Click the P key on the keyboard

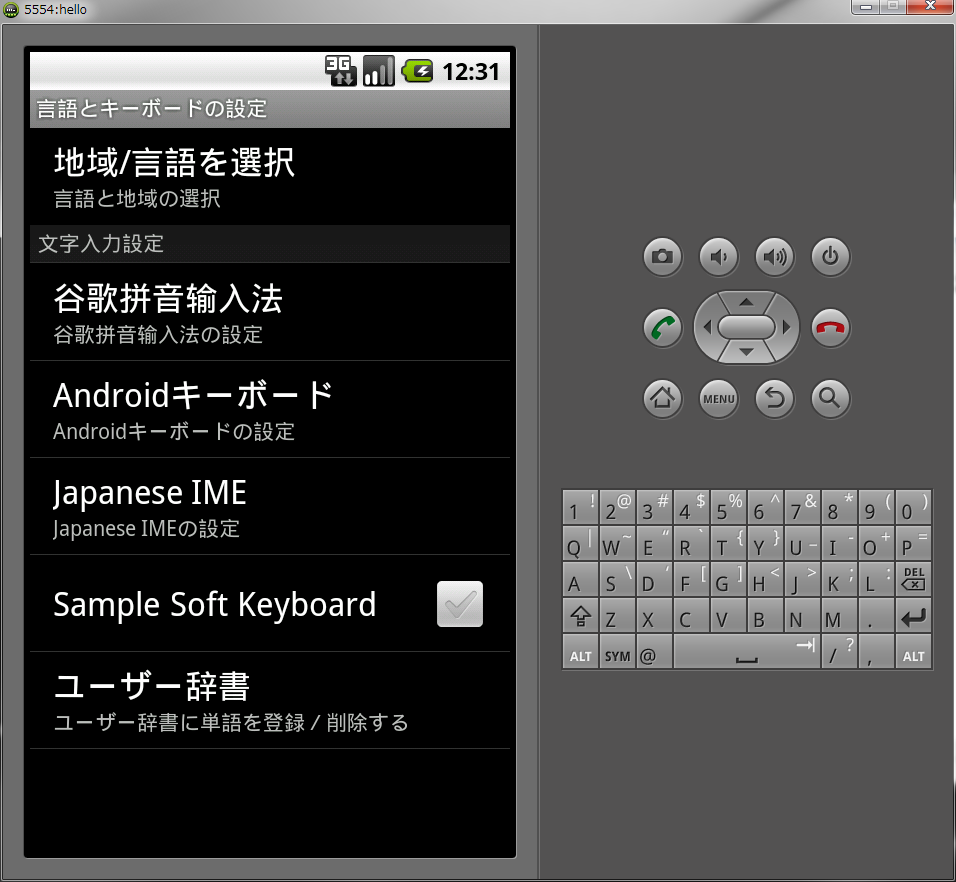(913, 542)
